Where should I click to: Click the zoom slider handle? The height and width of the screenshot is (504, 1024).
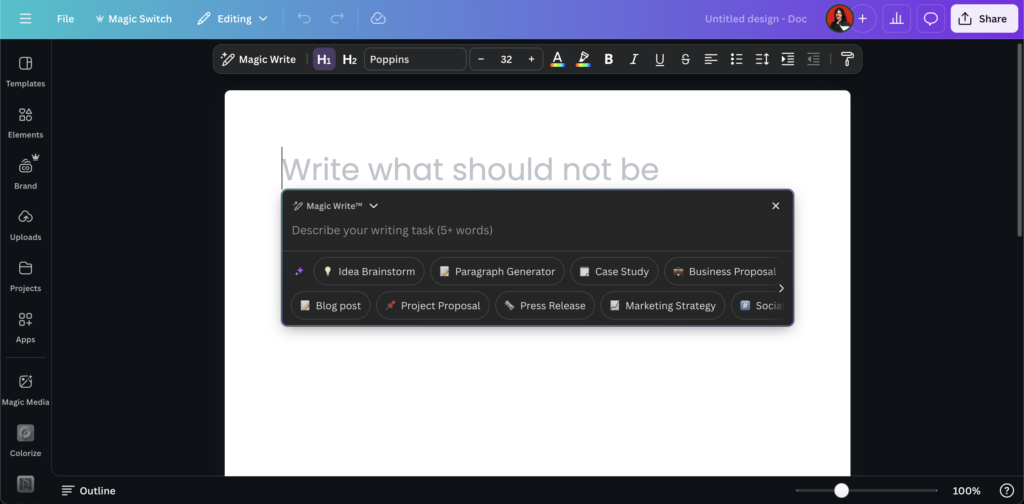(x=842, y=490)
